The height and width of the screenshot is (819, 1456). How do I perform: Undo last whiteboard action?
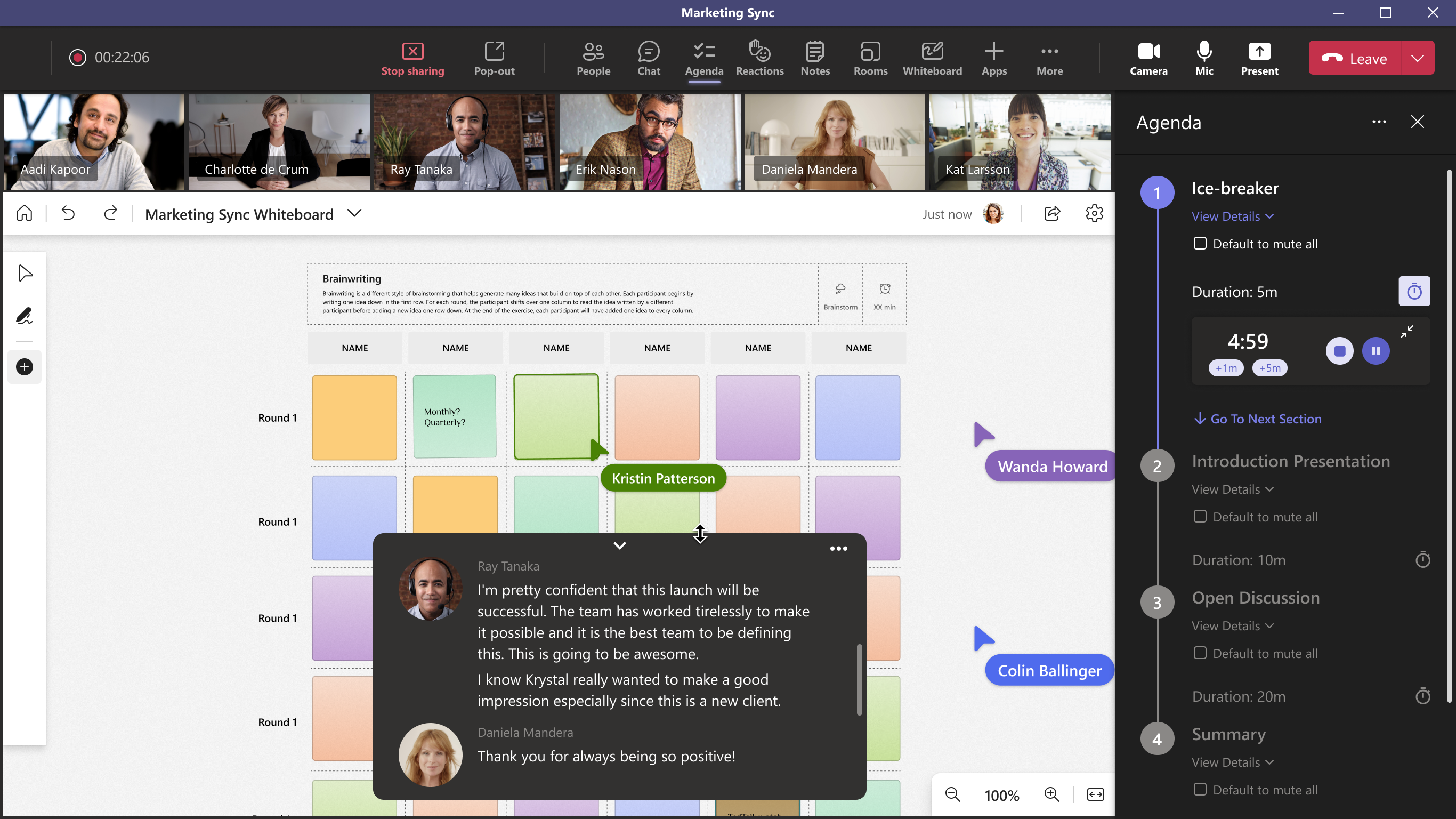[x=68, y=213]
